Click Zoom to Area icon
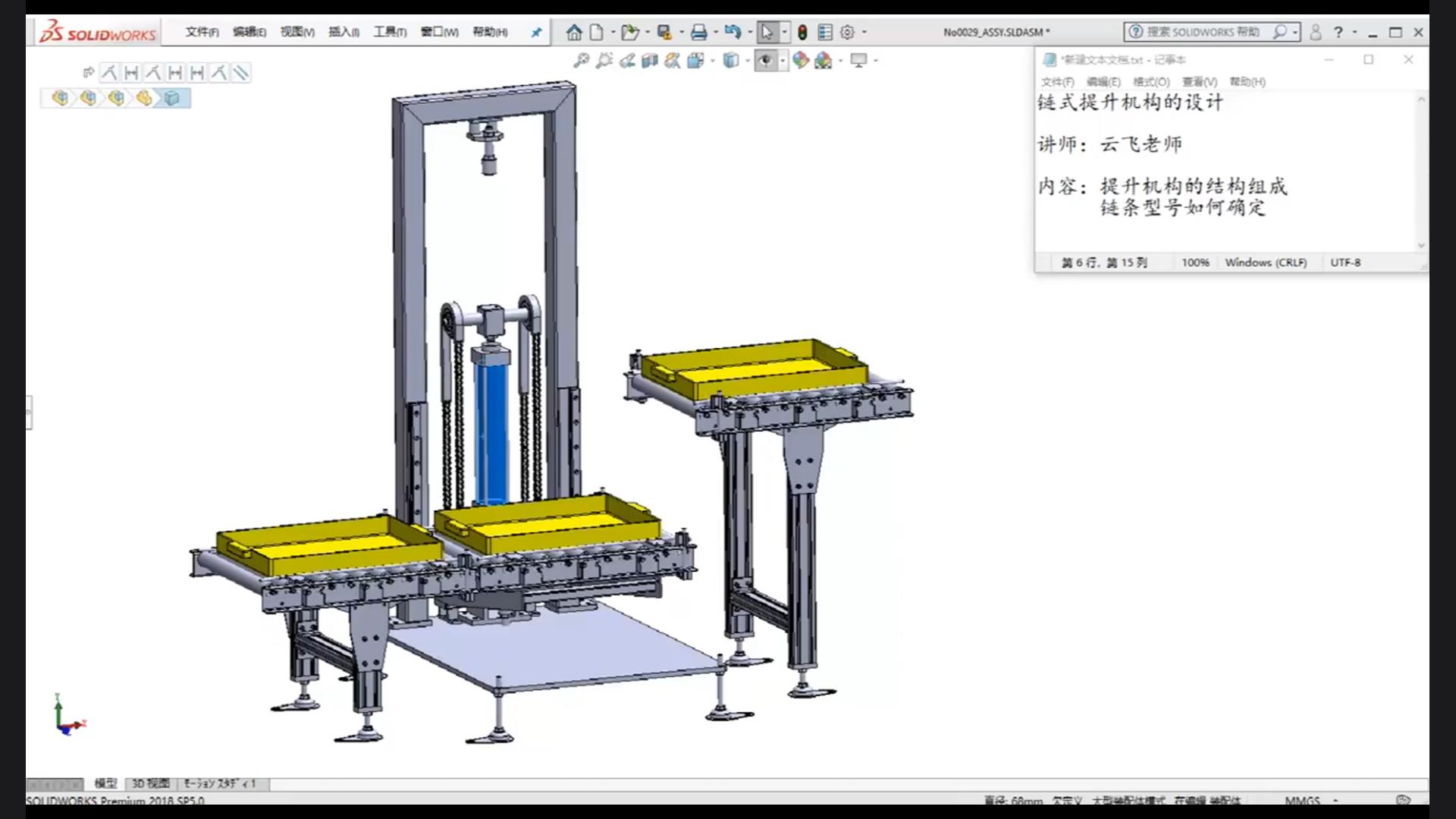The height and width of the screenshot is (819, 1456). point(604,60)
